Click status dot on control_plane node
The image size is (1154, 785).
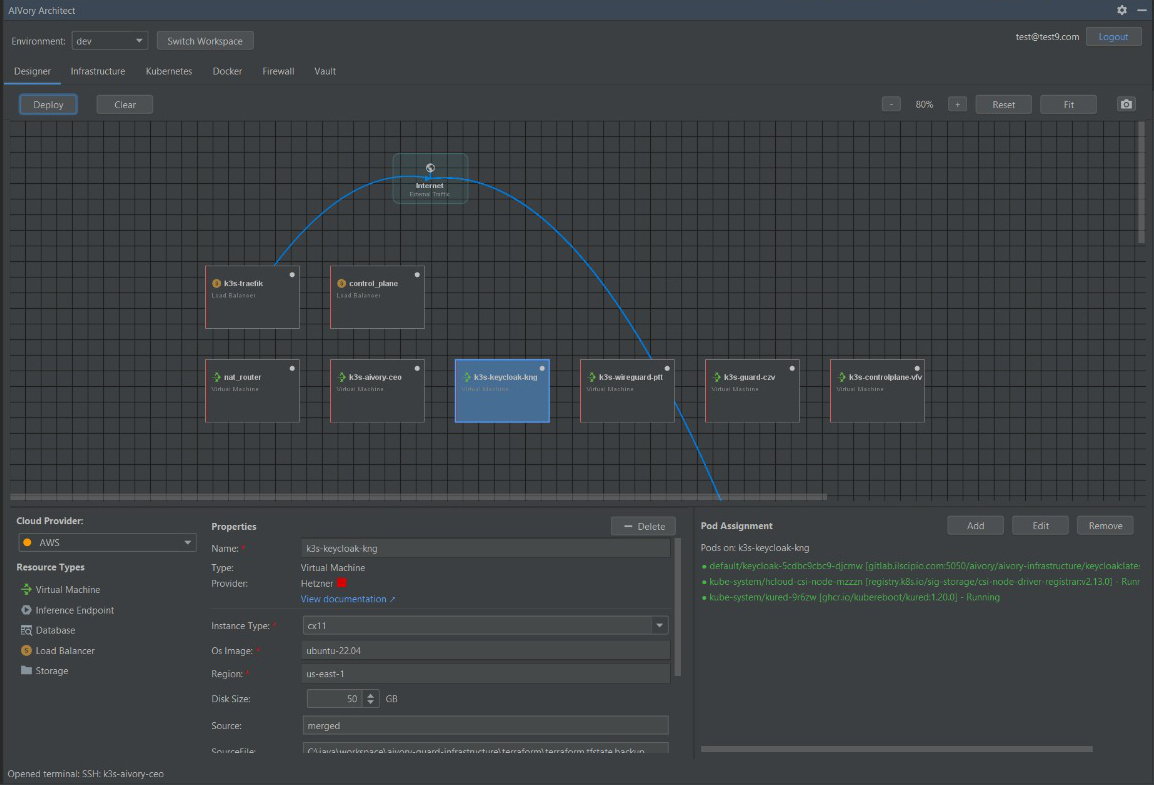[x=417, y=274]
